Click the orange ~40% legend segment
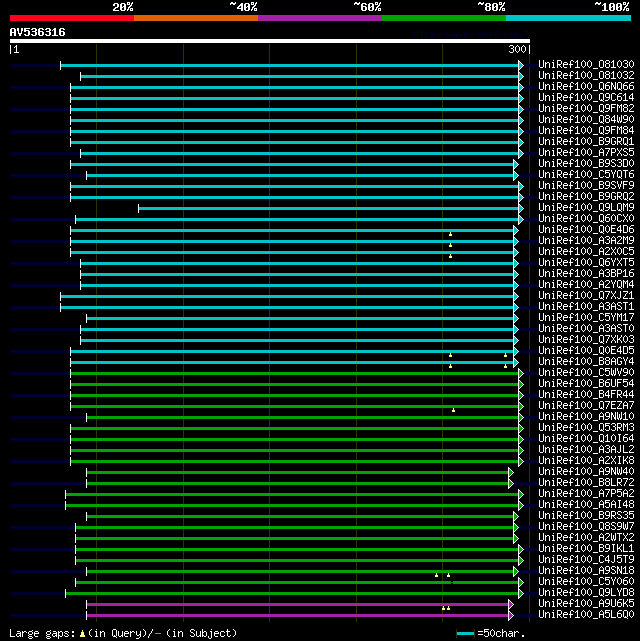Image resolution: width=640 pixels, height=641 pixels. click(196, 18)
